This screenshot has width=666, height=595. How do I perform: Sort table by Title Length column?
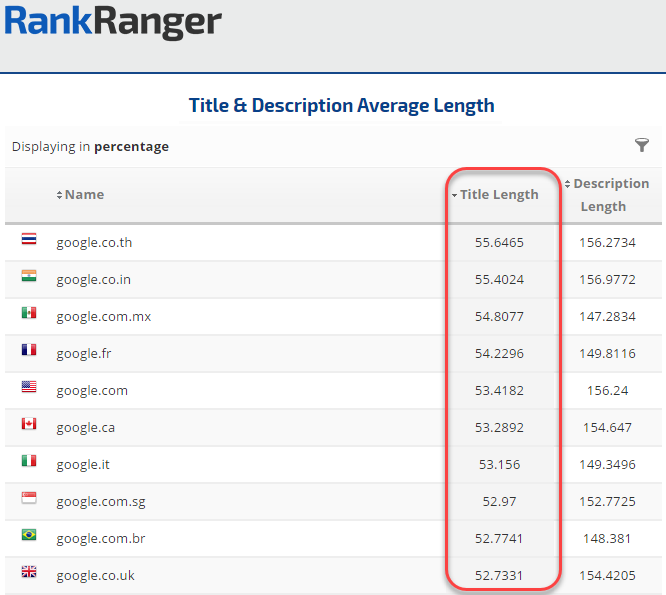point(495,195)
